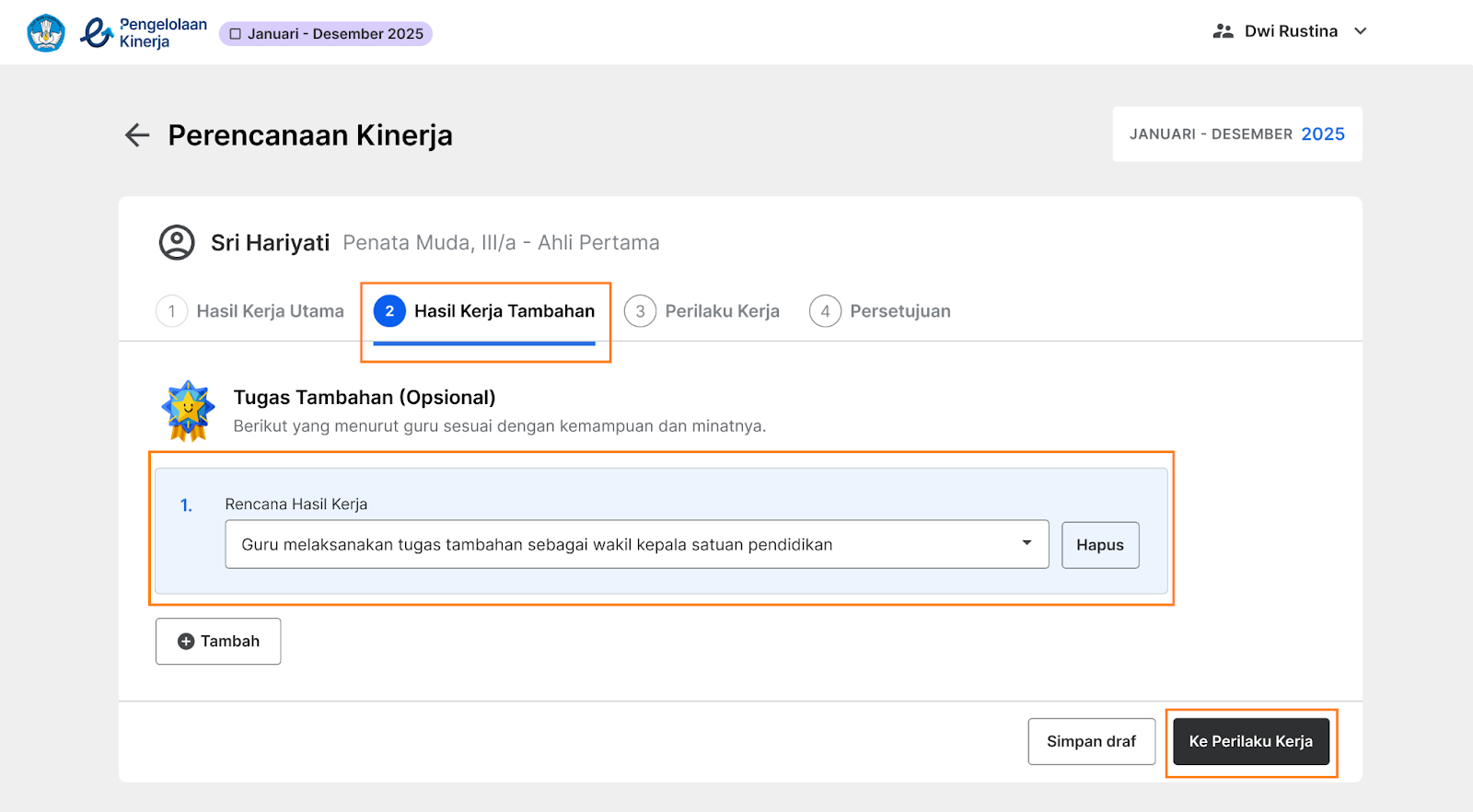The image size is (1473, 812).
Task: Click the step number 4 circle
Action: [x=826, y=311]
